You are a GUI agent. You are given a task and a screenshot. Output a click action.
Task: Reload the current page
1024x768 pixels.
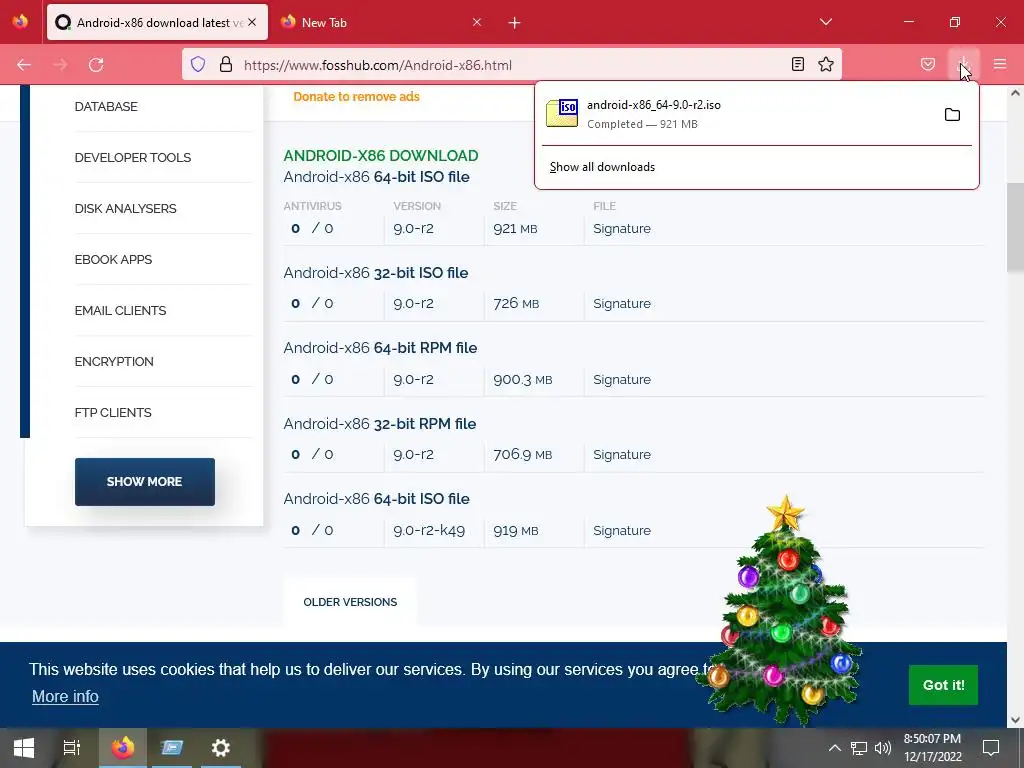pyautogui.click(x=96, y=65)
